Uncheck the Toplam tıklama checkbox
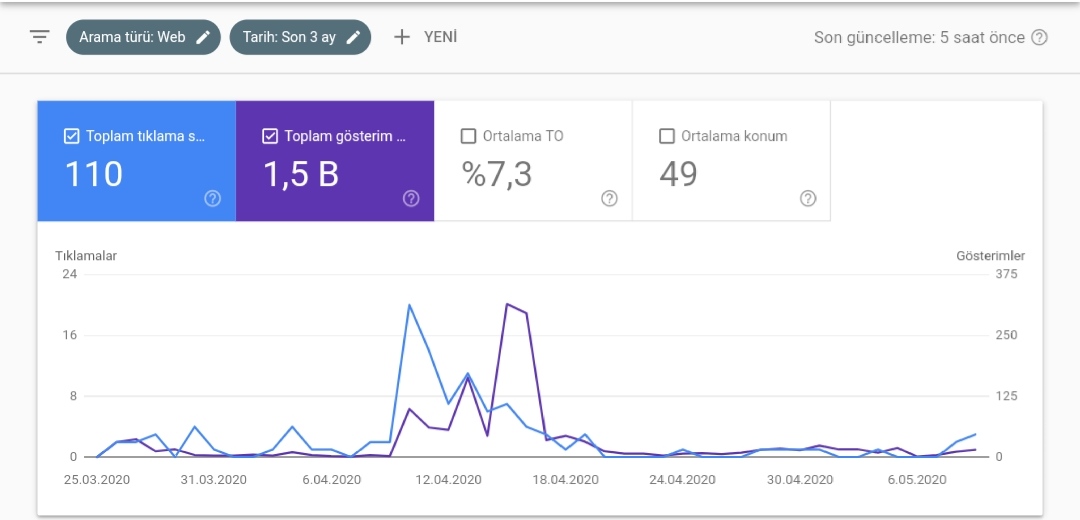This screenshot has height=520, width=1080. point(71,136)
